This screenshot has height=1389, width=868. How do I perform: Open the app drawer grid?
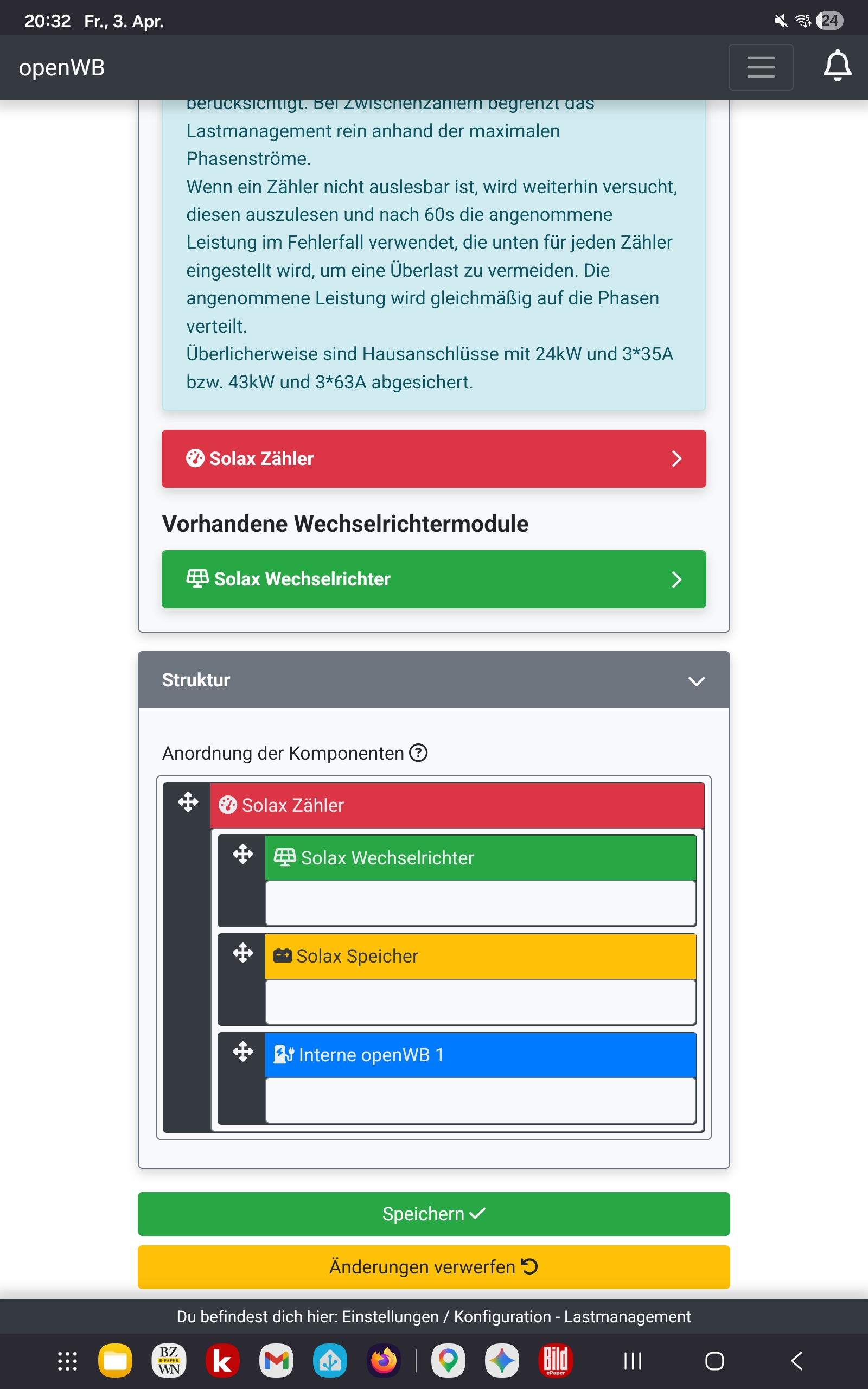[x=67, y=1360]
